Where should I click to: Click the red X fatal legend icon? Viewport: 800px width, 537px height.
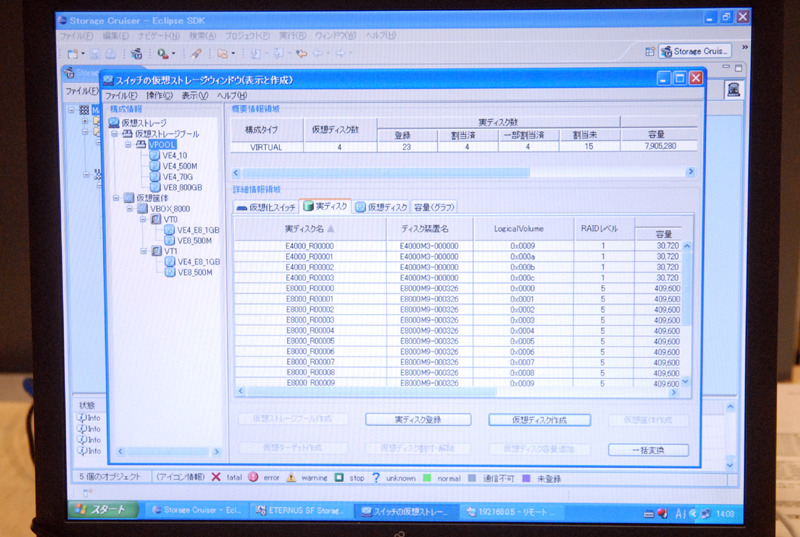[216, 477]
